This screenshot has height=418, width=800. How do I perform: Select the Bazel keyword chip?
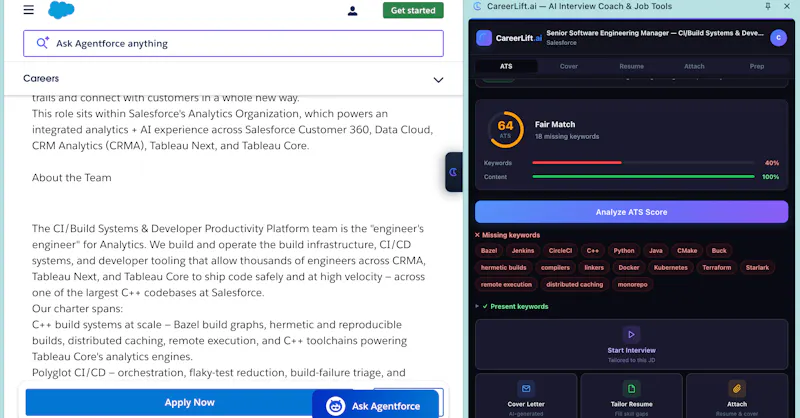(x=489, y=251)
